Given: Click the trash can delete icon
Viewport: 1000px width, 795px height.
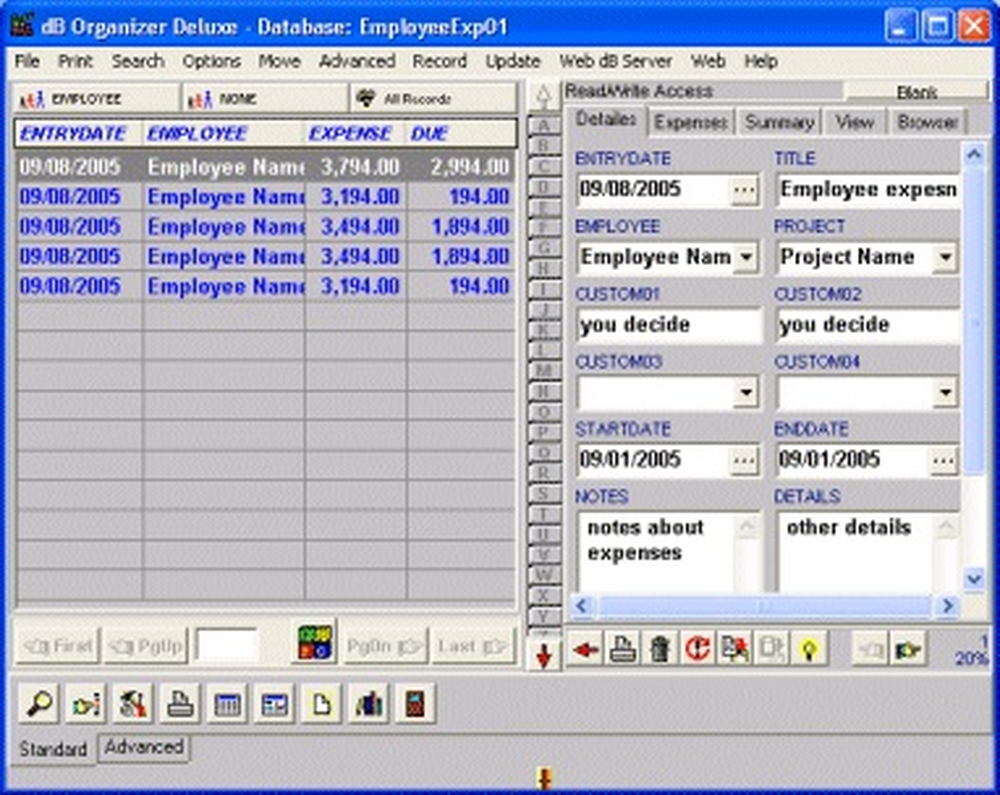Looking at the screenshot, I should (x=659, y=650).
